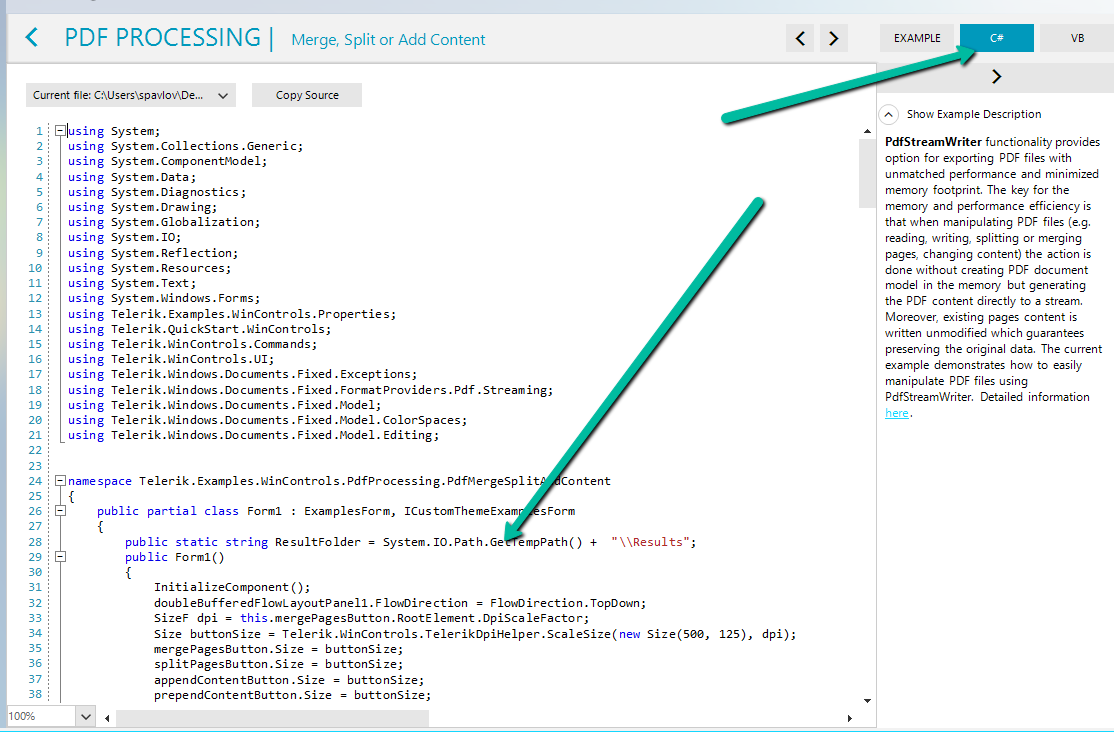Show the next example with right chevron
The height and width of the screenshot is (732, 1114).
834,38
